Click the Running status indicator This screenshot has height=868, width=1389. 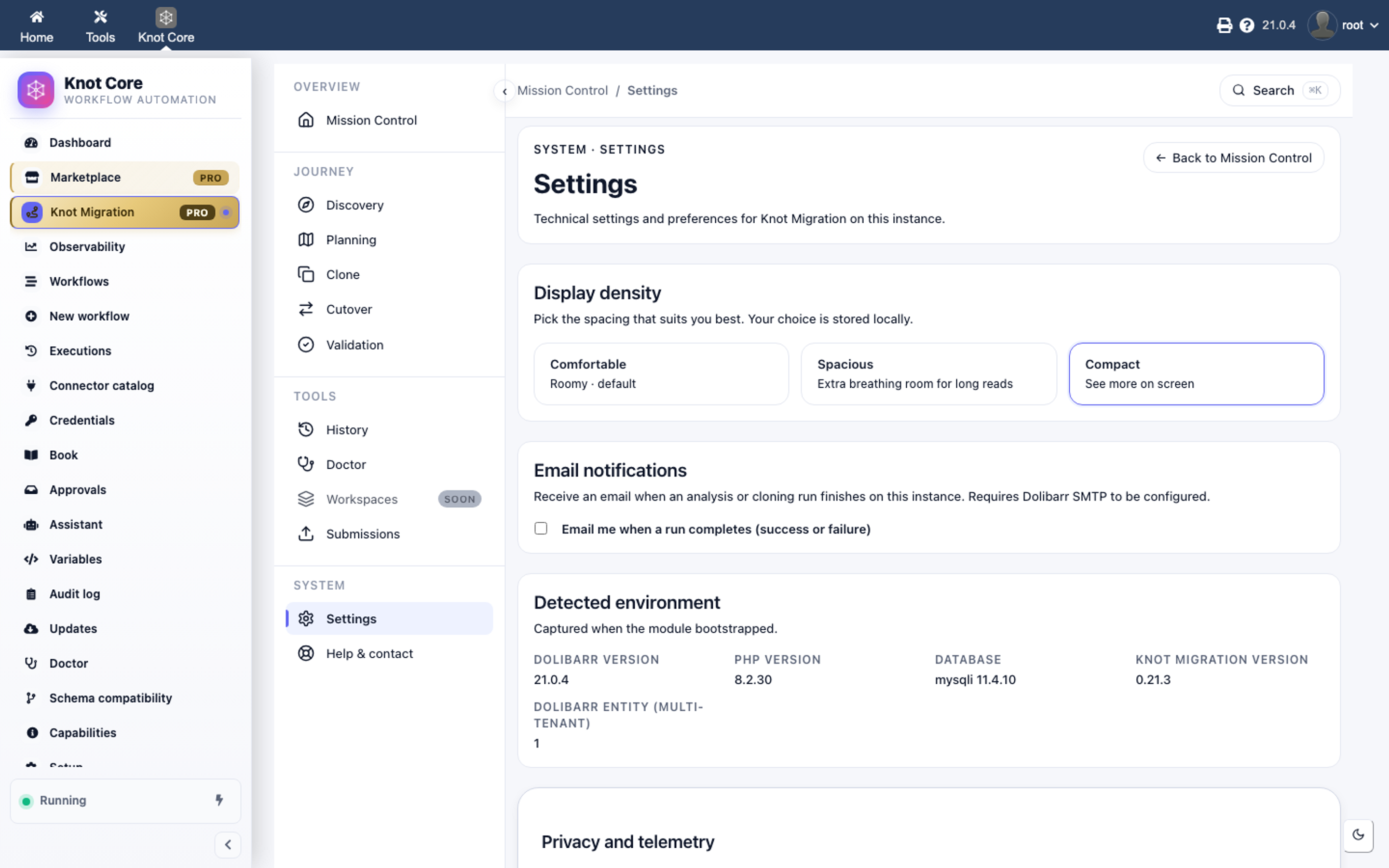point(125,800)
